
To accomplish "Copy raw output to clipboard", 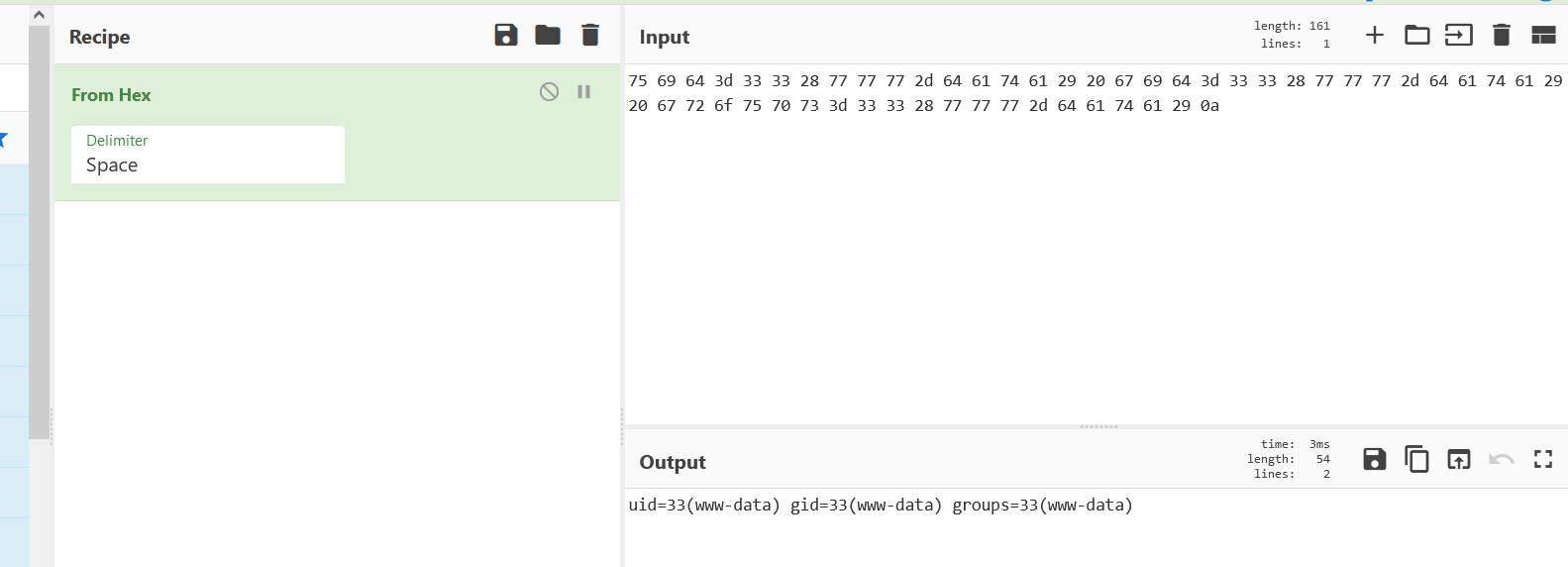I will (x=1417, y=459).
